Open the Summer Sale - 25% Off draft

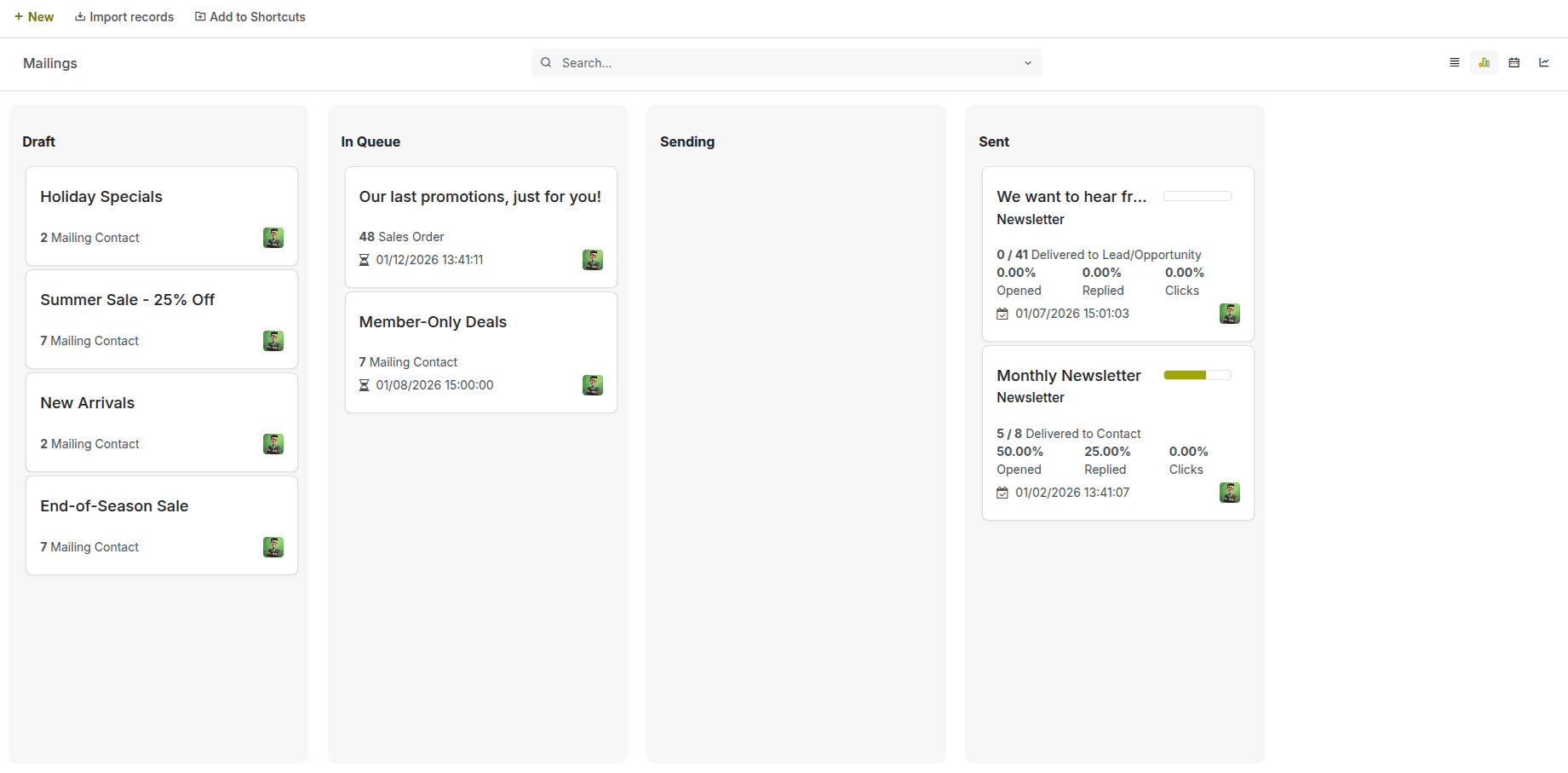point(127,299)
